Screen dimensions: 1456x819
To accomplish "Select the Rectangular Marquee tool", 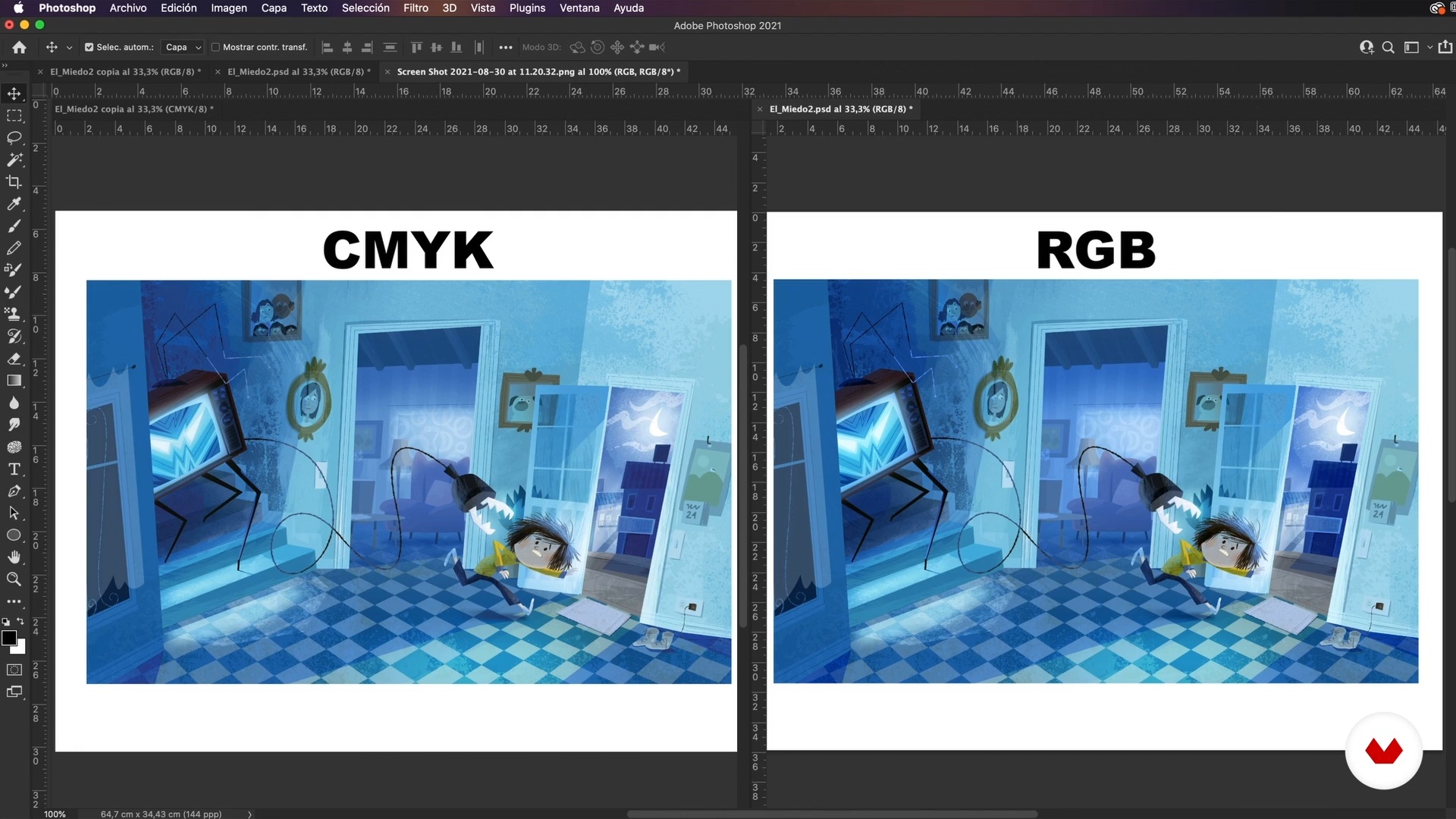I will point(14,116).
